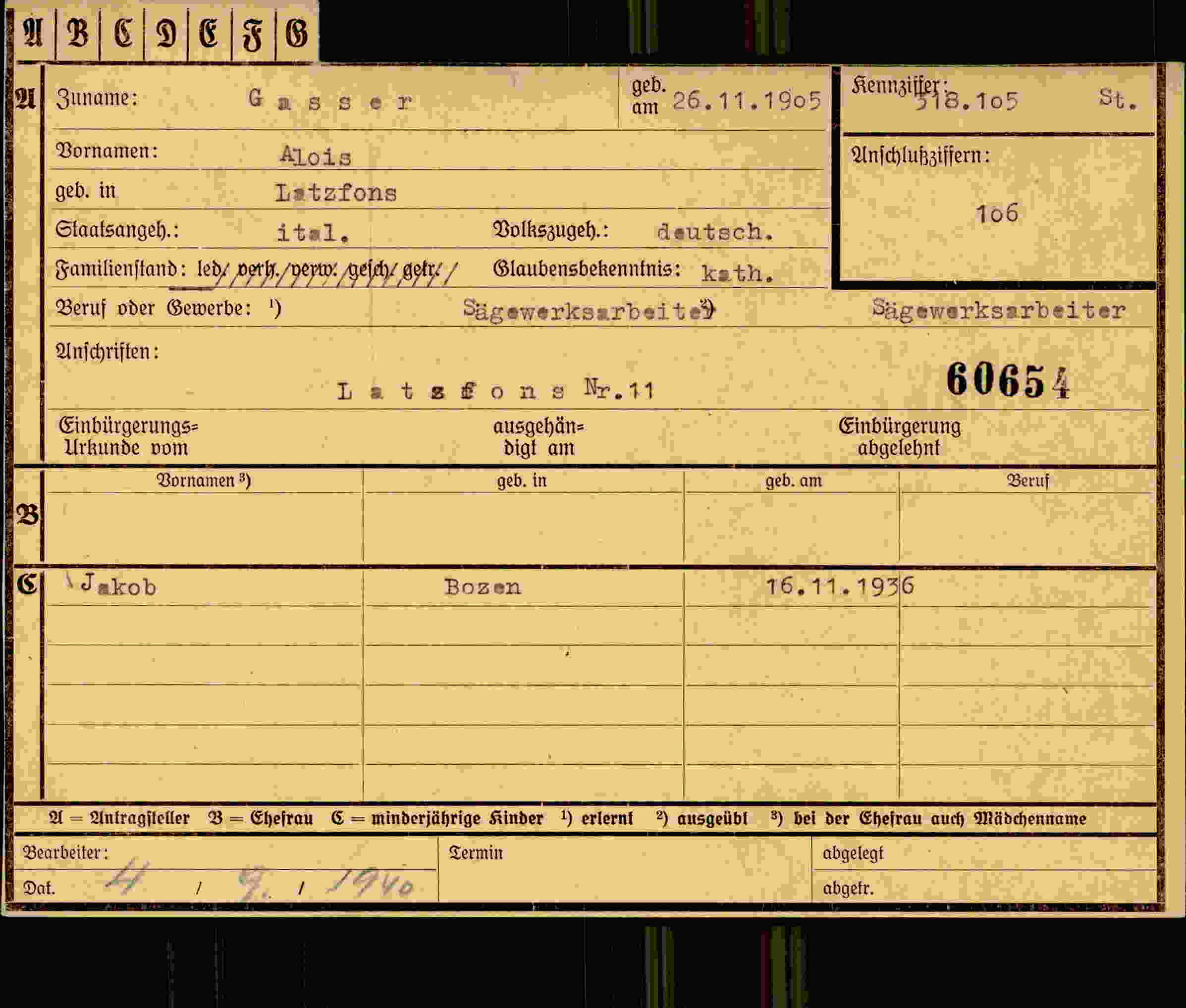Click the 'ausgehändigt am' label
The width and height of the screenshot is (1186, 1008).
(x=539, y=436)
